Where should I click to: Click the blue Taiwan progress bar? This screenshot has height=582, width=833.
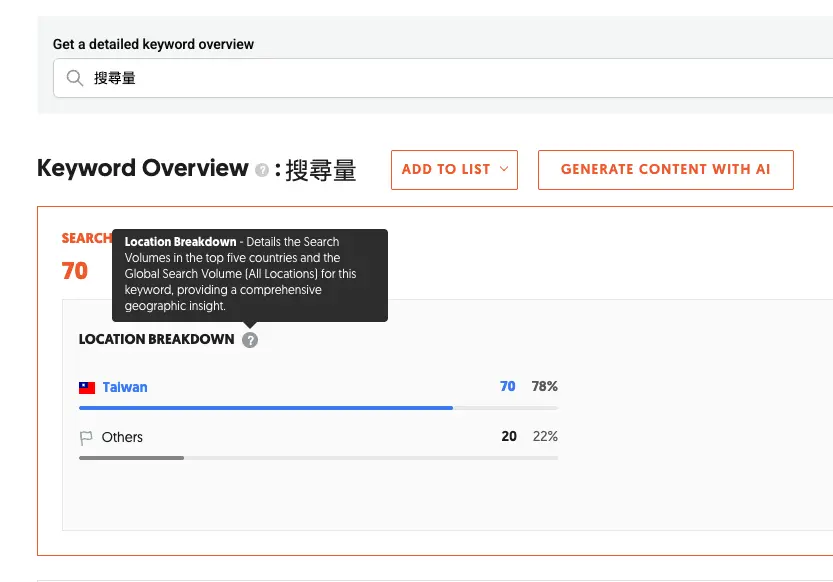tap(265, 408)
